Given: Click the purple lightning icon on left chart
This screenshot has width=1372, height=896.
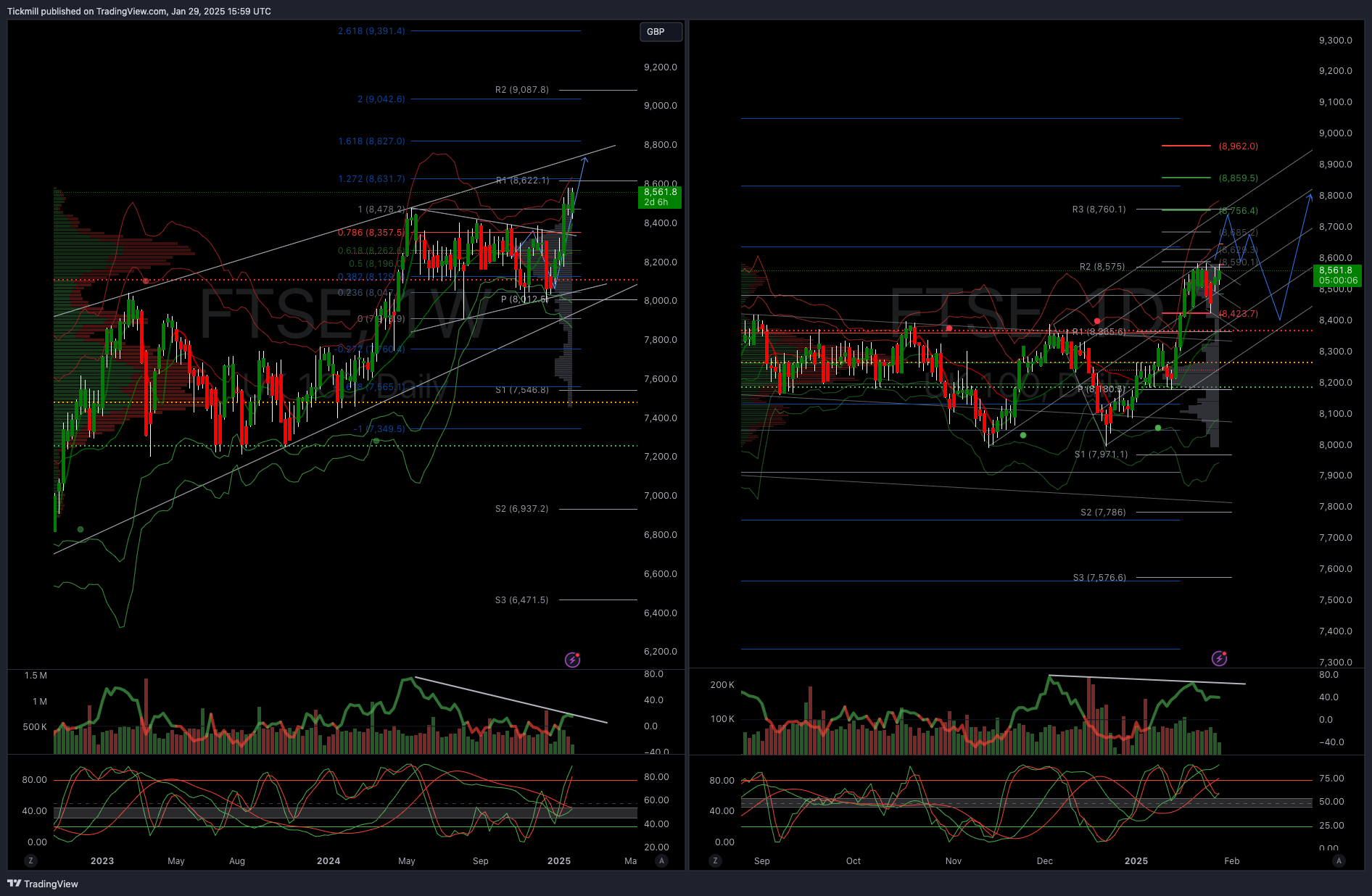Looking at the screenshot, I should (x=573, y=660).
